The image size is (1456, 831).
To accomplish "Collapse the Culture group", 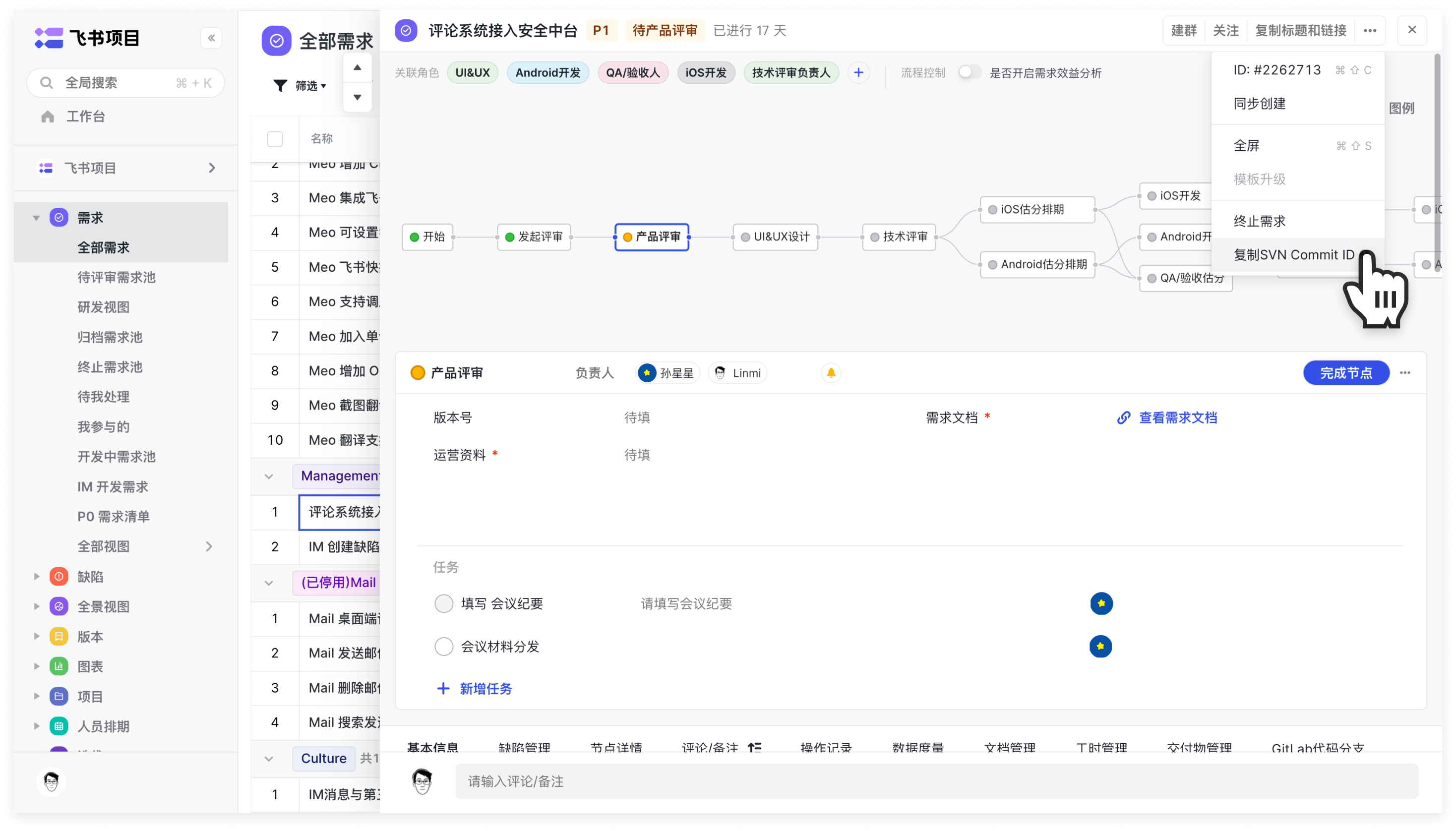I will click(269, 759).
